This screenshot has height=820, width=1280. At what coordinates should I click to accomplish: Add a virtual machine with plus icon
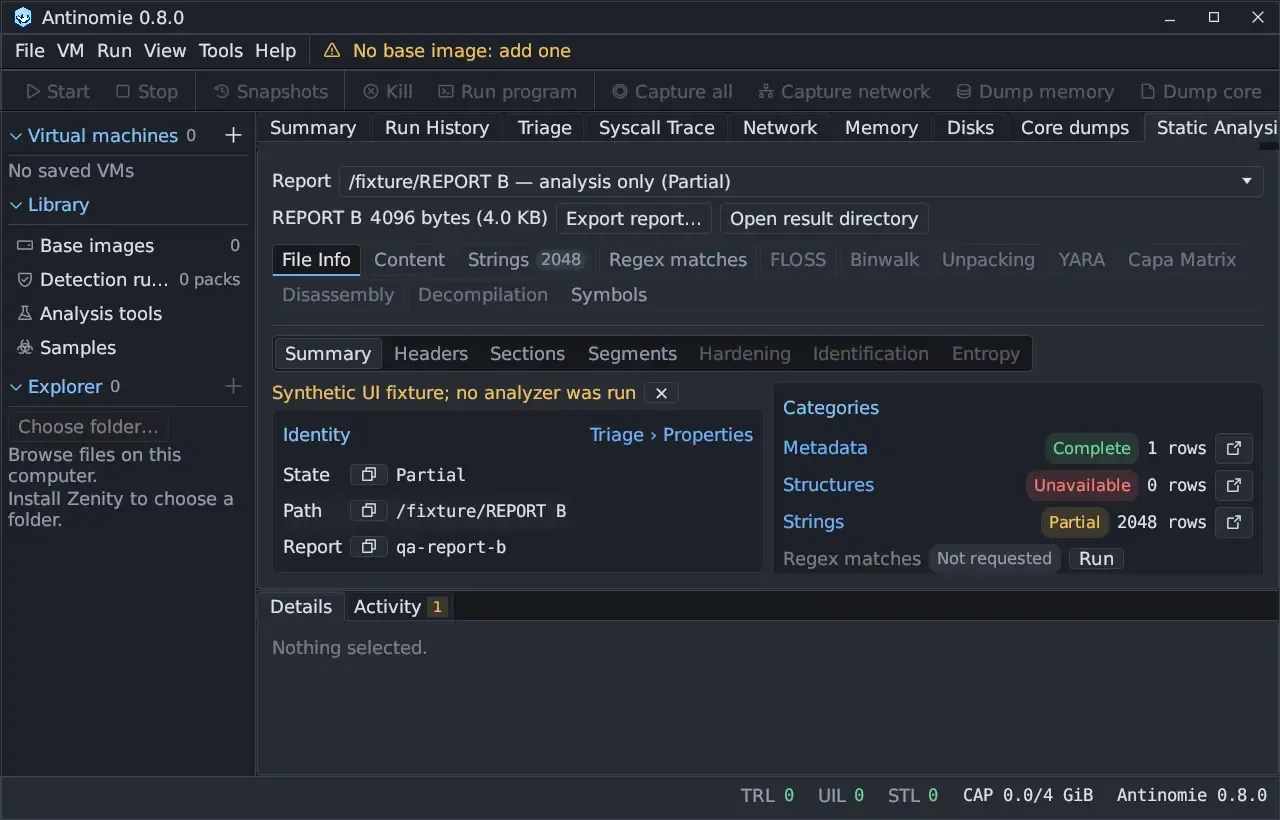coord(233,135)
